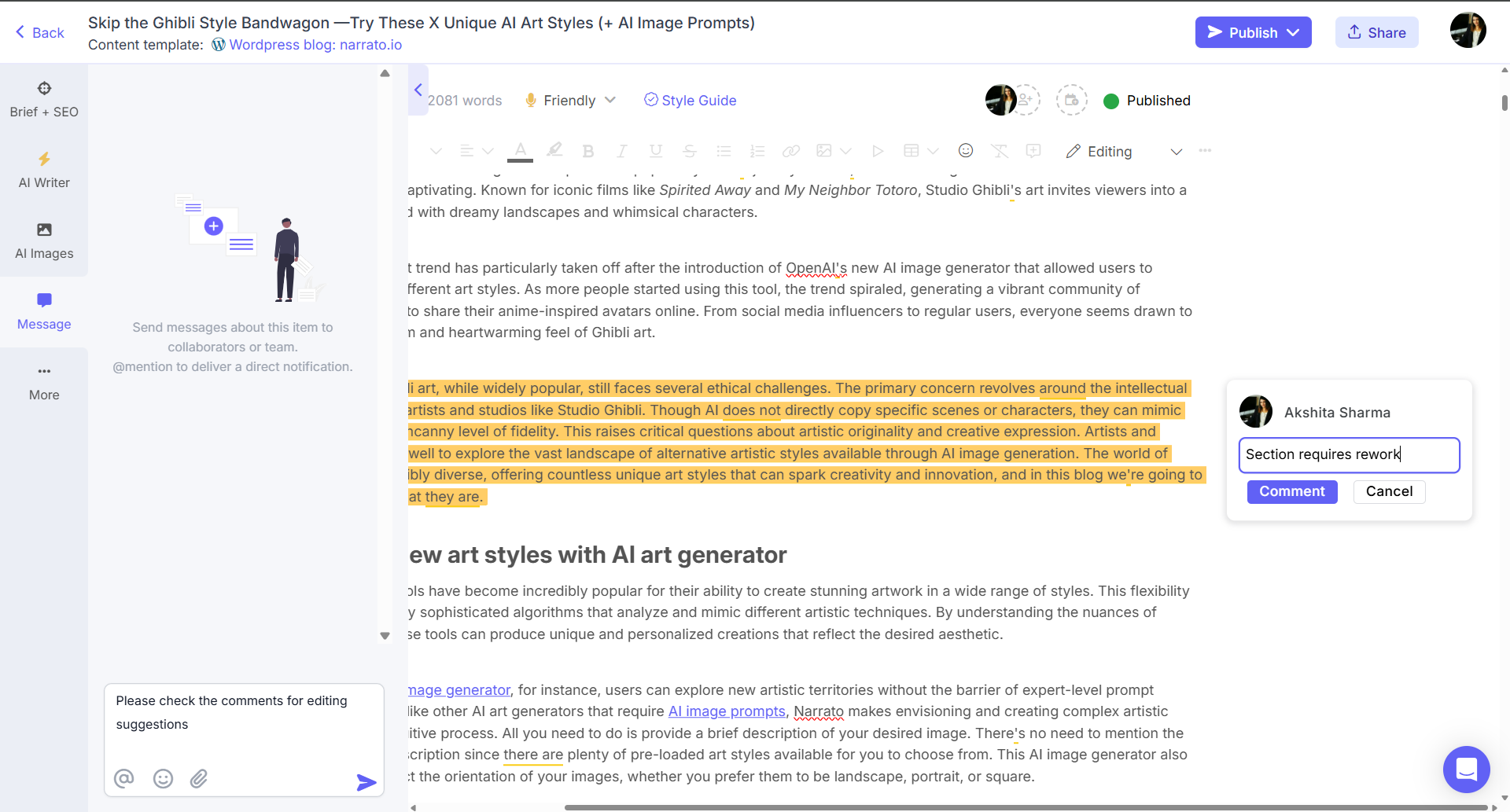
Task: Cancel the comment
Action: 1389,492
